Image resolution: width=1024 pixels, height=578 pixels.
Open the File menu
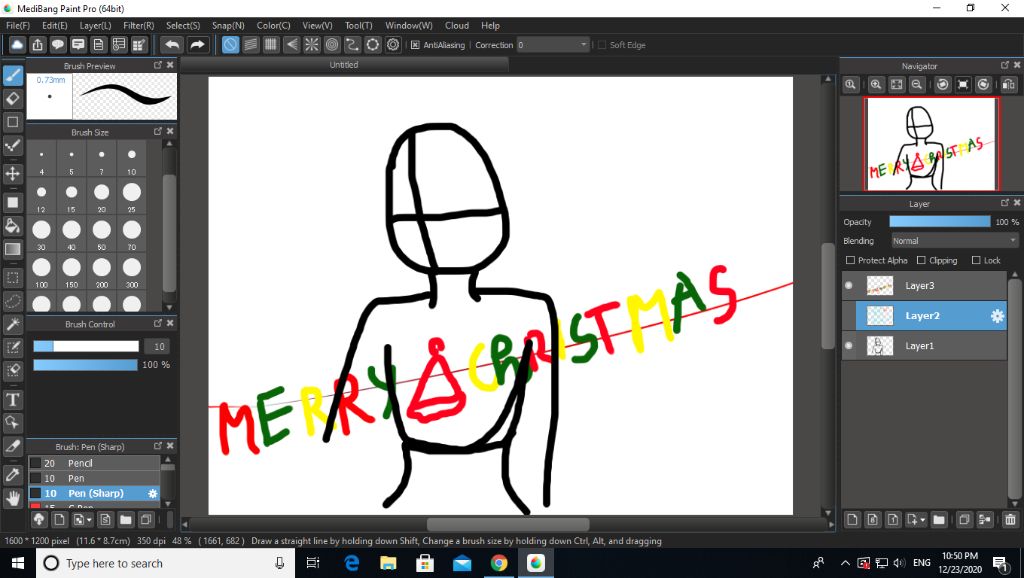[x=18, y=25]
